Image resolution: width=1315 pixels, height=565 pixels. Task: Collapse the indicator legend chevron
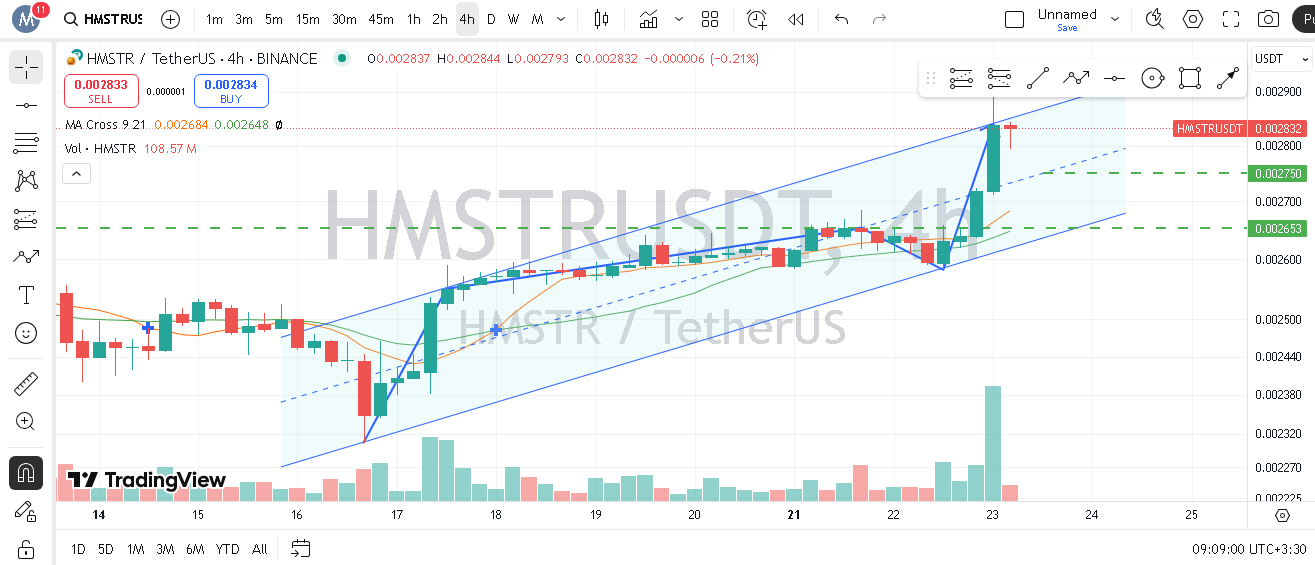pos(76,174)
